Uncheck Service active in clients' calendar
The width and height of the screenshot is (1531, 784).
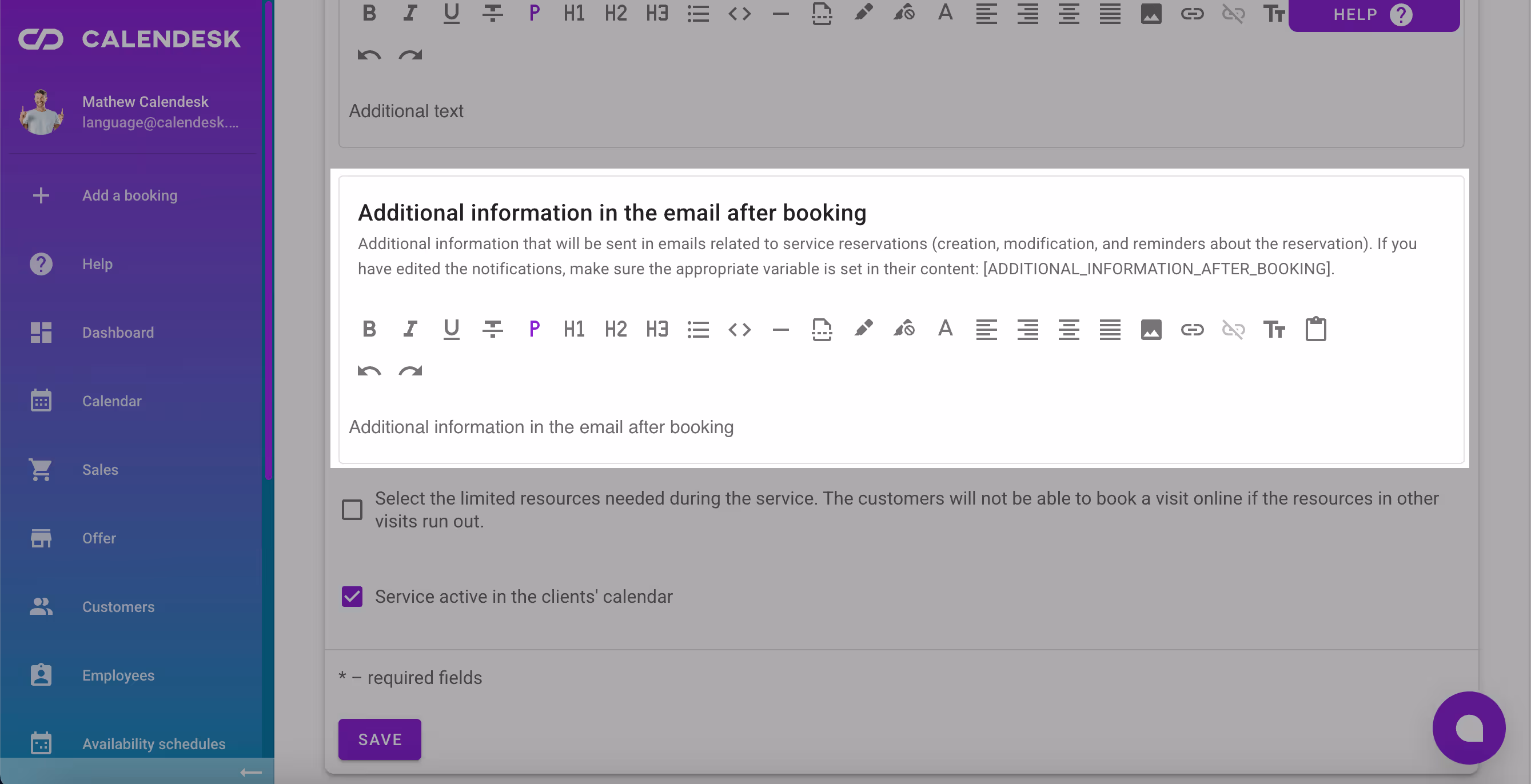352,597
